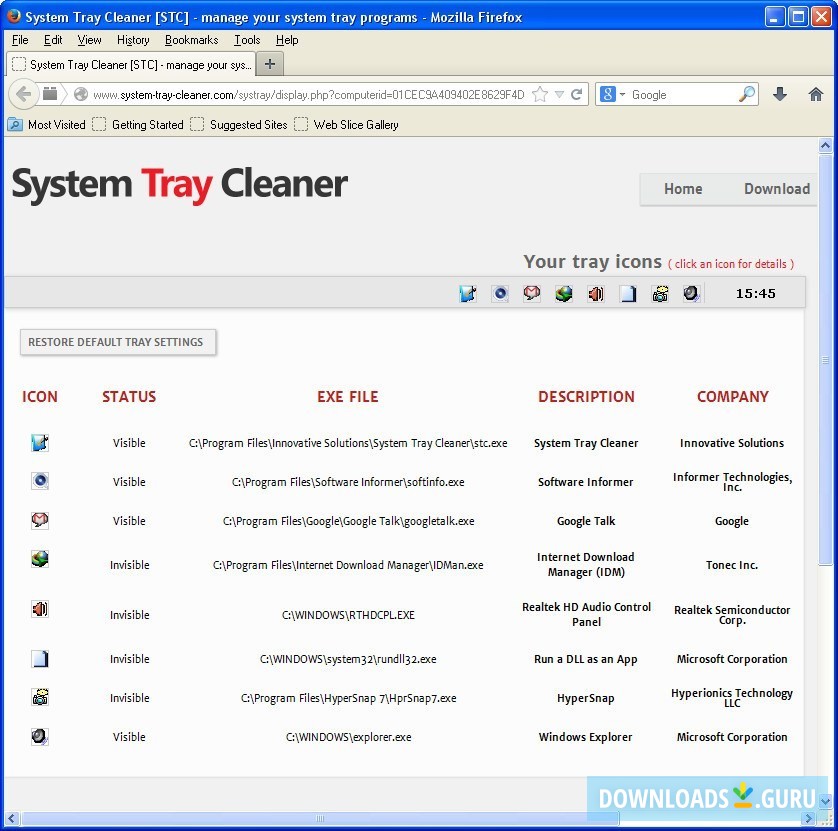
Task: Open the Tools menu
Action: pyautogui.click(x=247, y=40)
